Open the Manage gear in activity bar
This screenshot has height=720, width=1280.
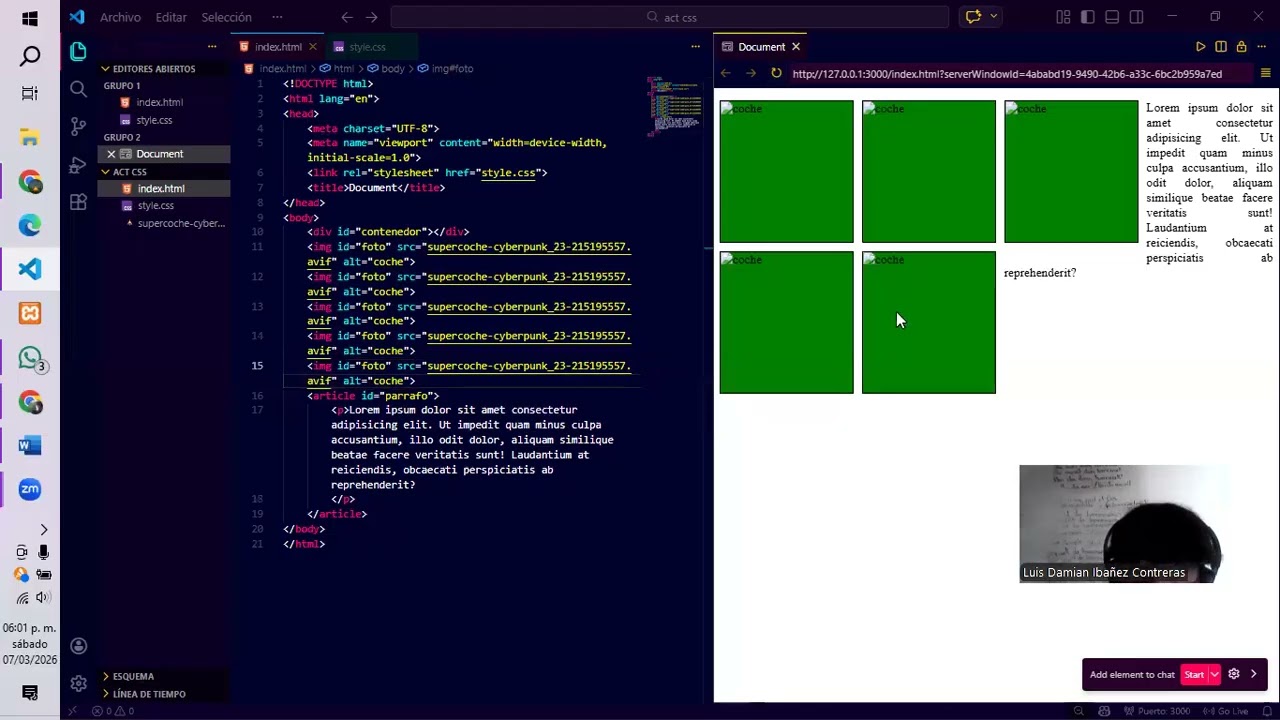(78, 684)
